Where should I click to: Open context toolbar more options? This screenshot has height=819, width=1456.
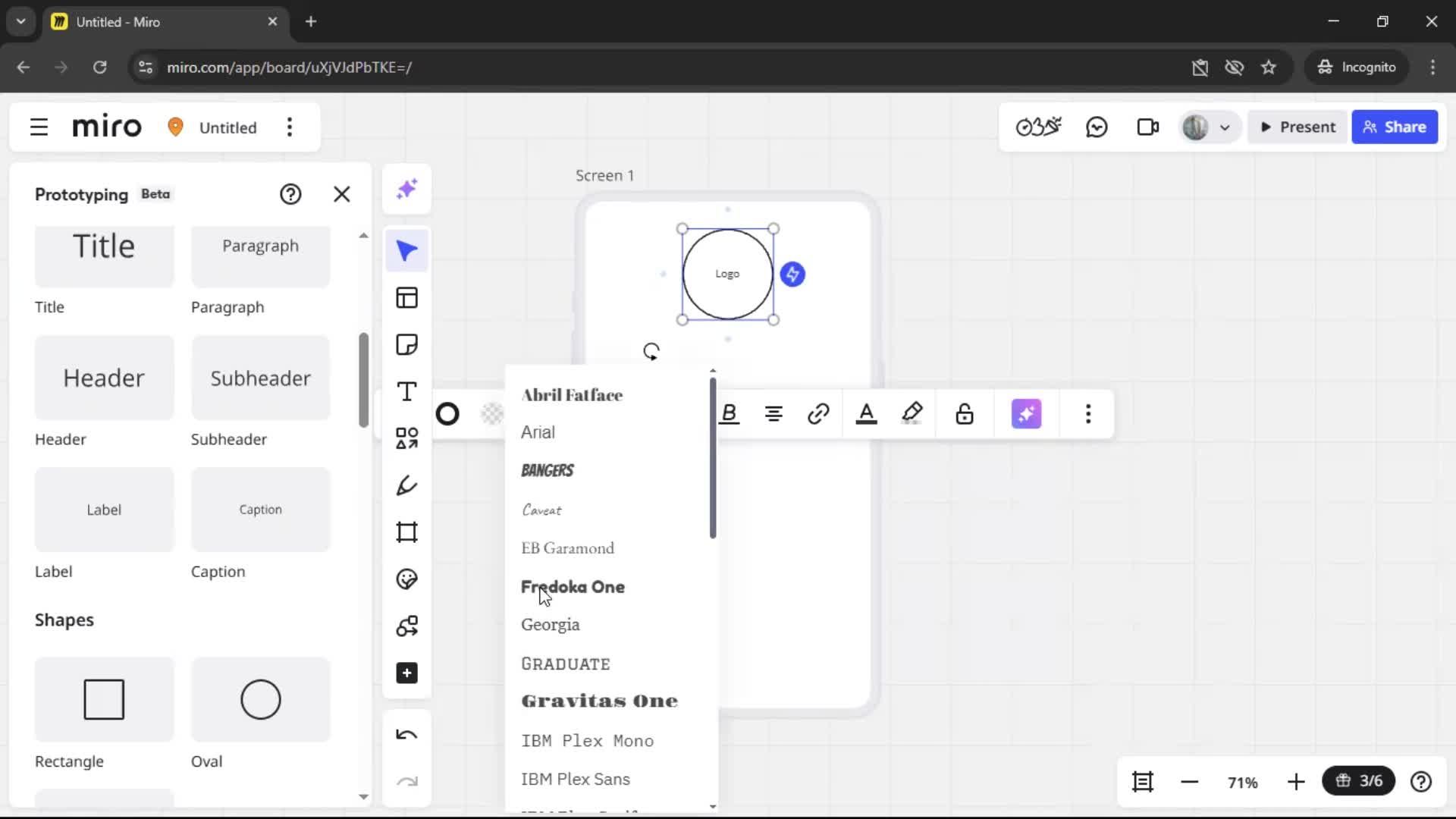(1088, 414)
